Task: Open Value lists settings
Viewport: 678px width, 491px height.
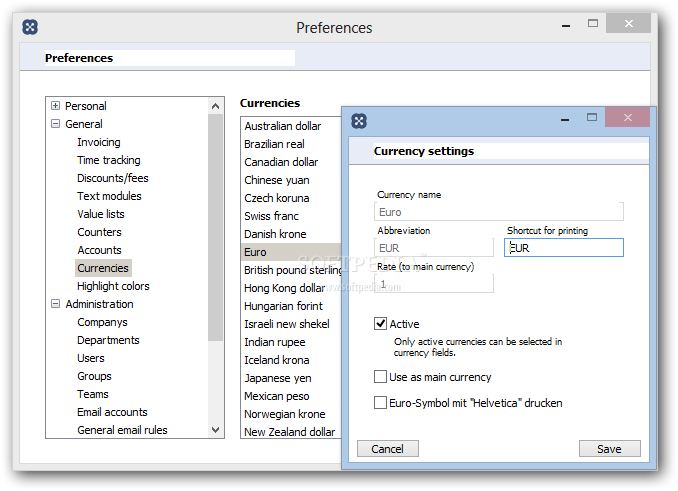Action: [x=101, y=214]
